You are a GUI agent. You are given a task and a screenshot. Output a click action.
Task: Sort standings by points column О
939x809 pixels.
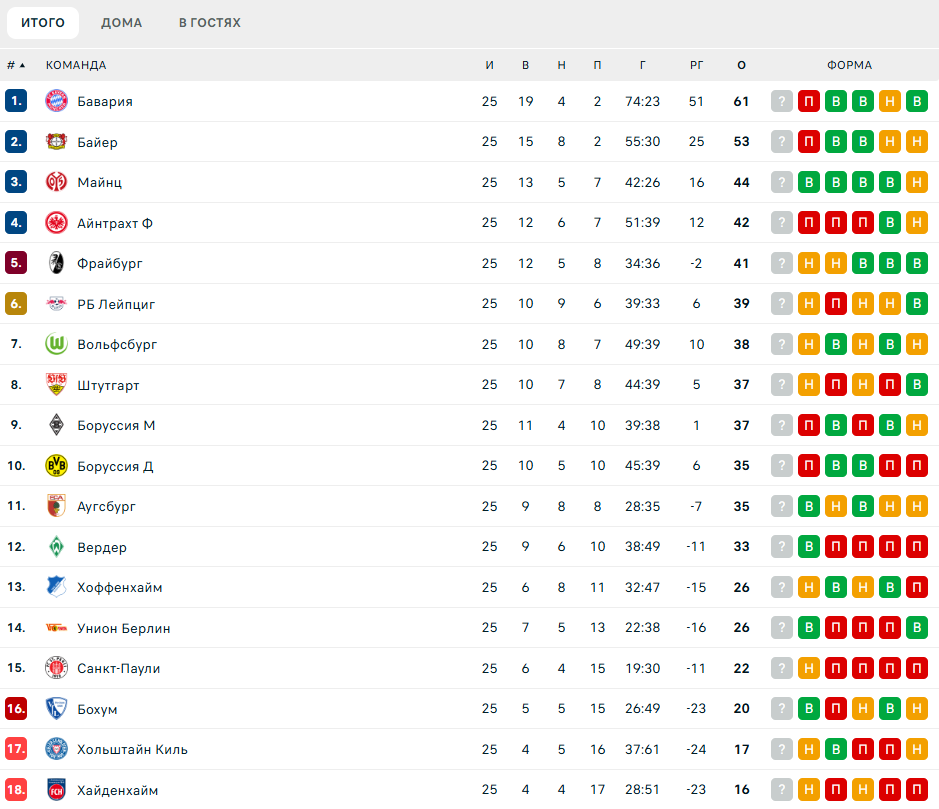point(741,65)
